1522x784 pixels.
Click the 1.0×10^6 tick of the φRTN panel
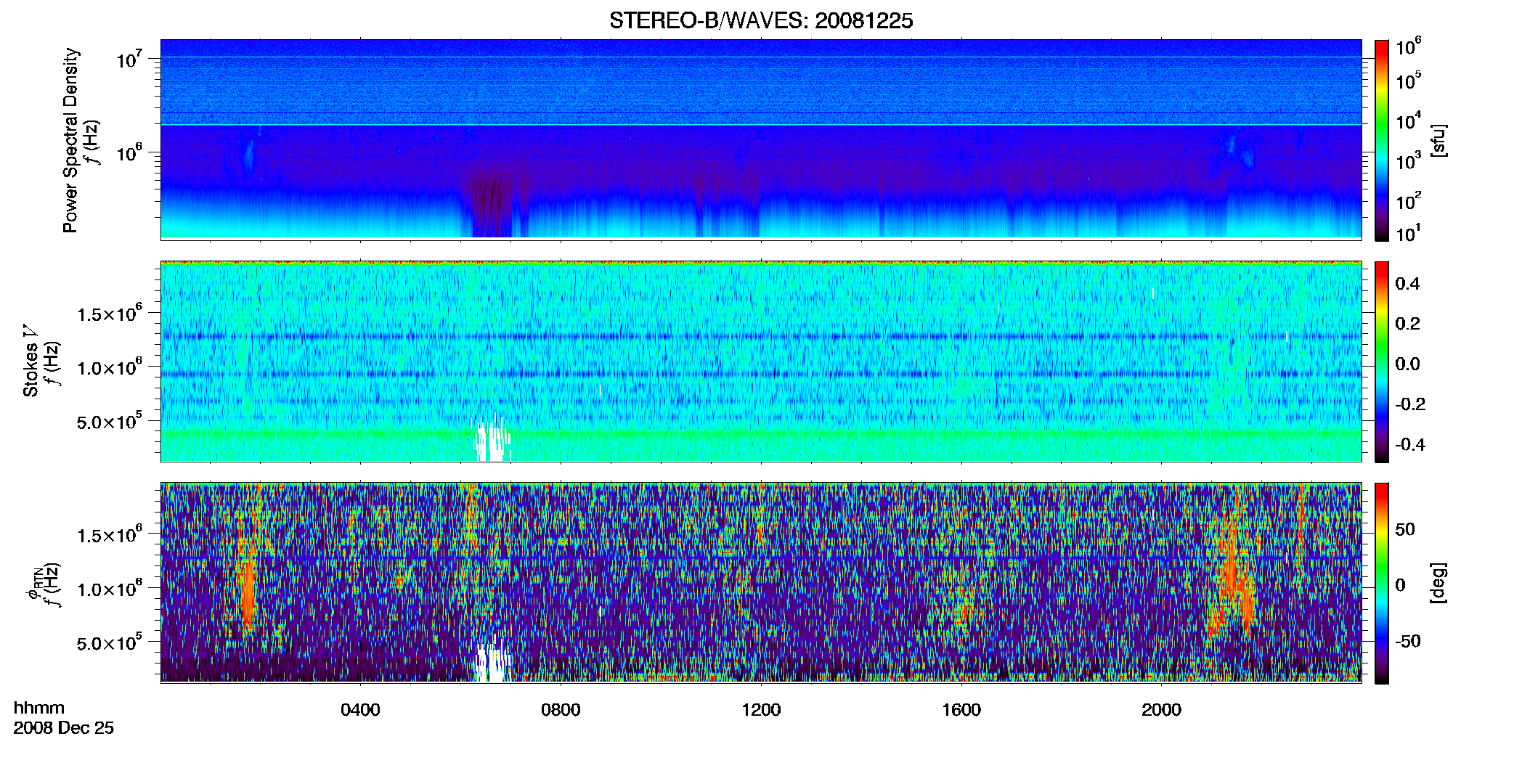[110, 589]
